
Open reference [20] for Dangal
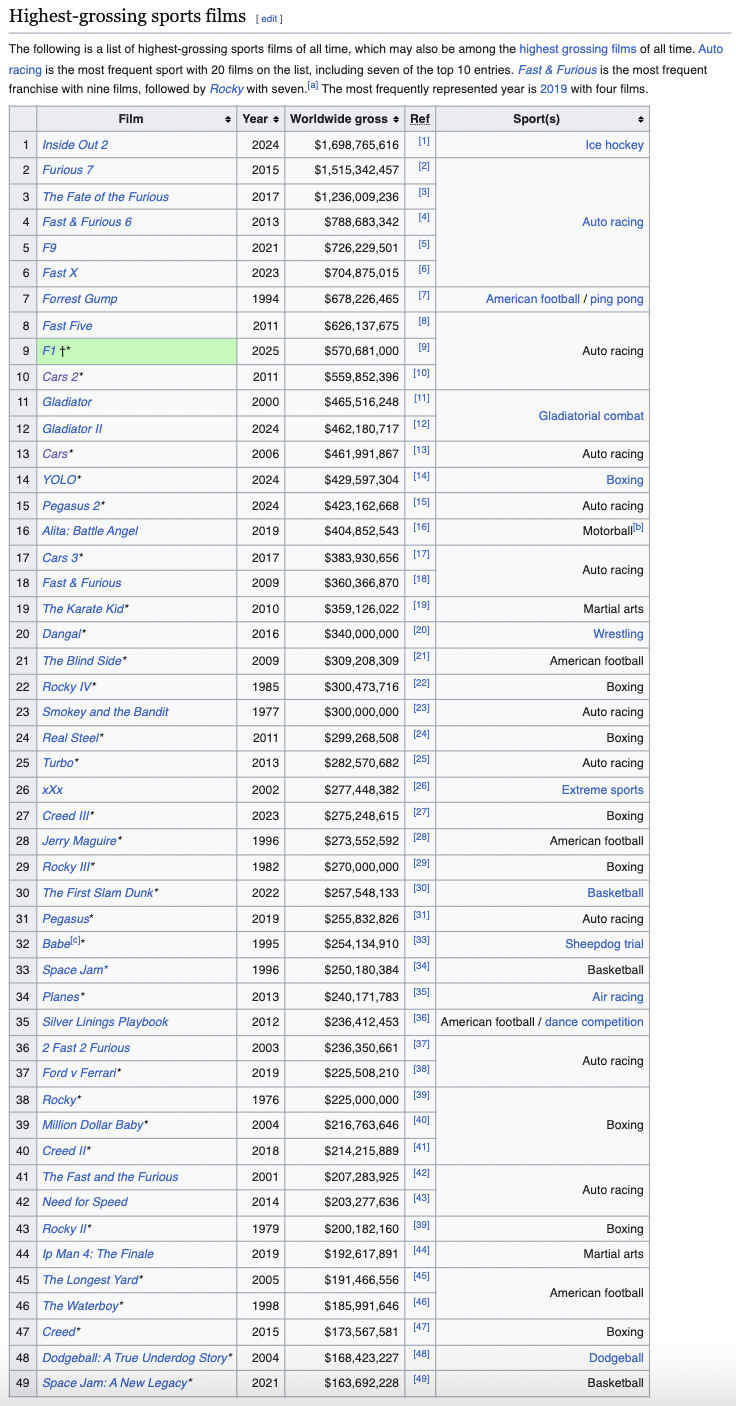[x=422, y=631]
